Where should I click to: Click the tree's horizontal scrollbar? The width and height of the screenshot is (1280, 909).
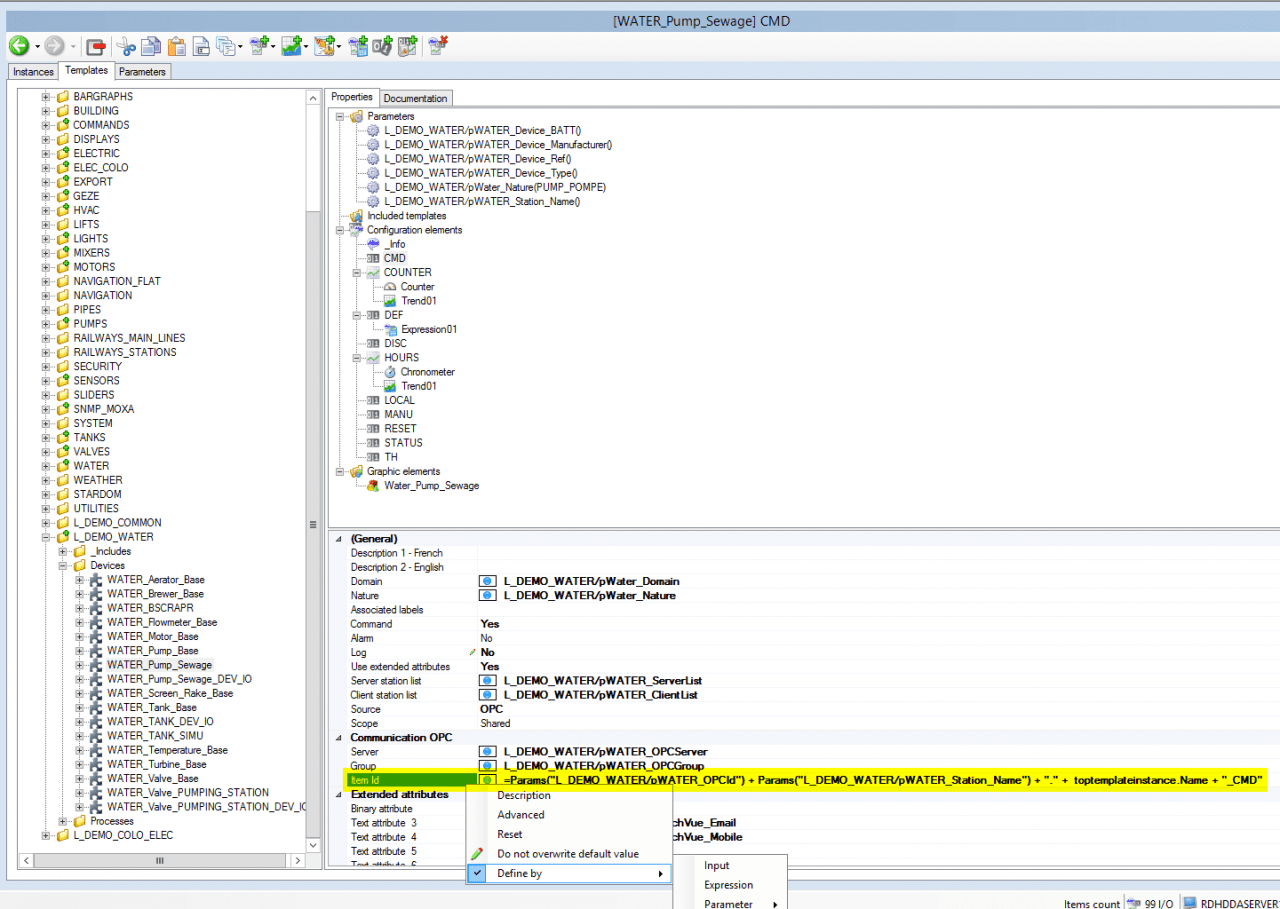(160, 860)
